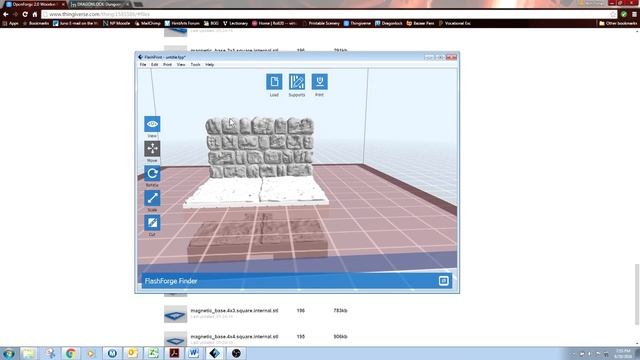
Task: Open the Dragonlock bookmark
Action: (389, 23)
